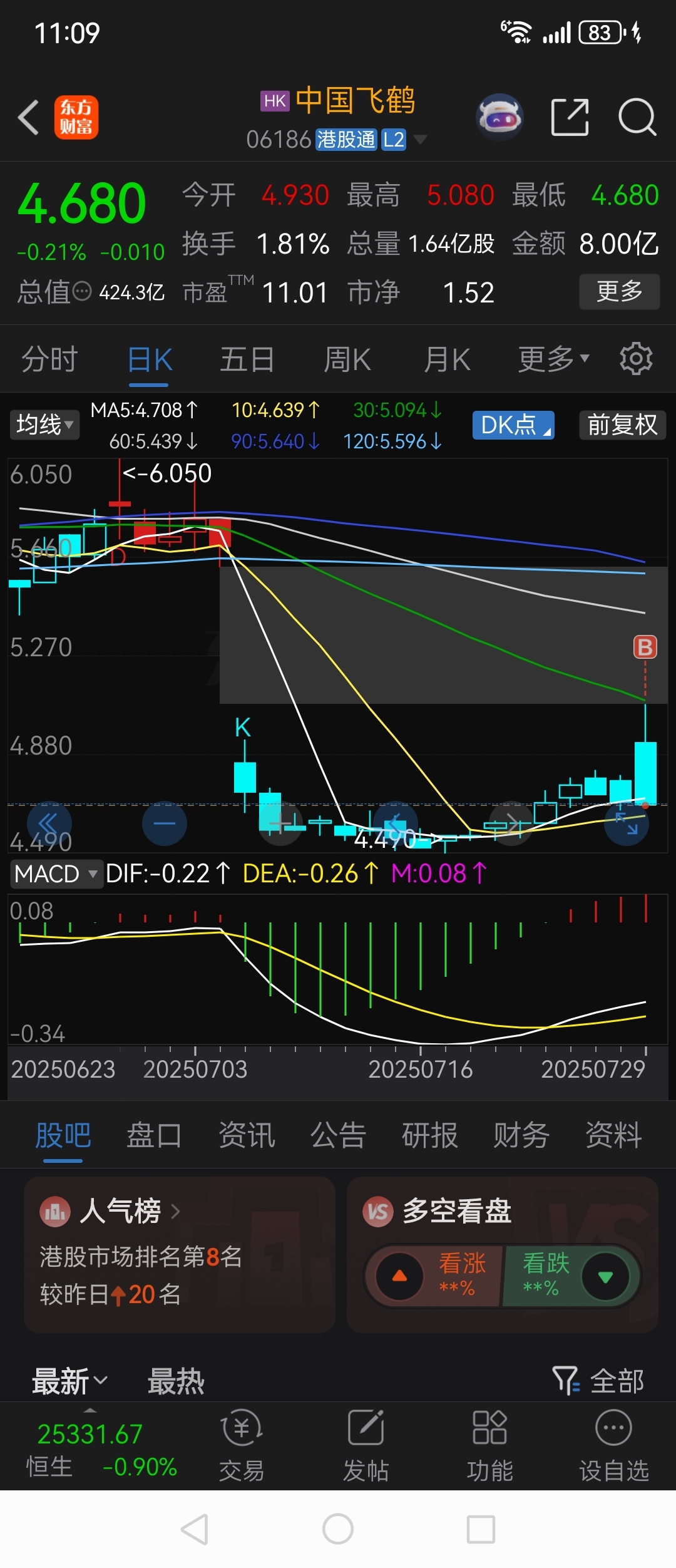Tap the 港股通 badge
676x1568 pixels.
click(346, 140)
